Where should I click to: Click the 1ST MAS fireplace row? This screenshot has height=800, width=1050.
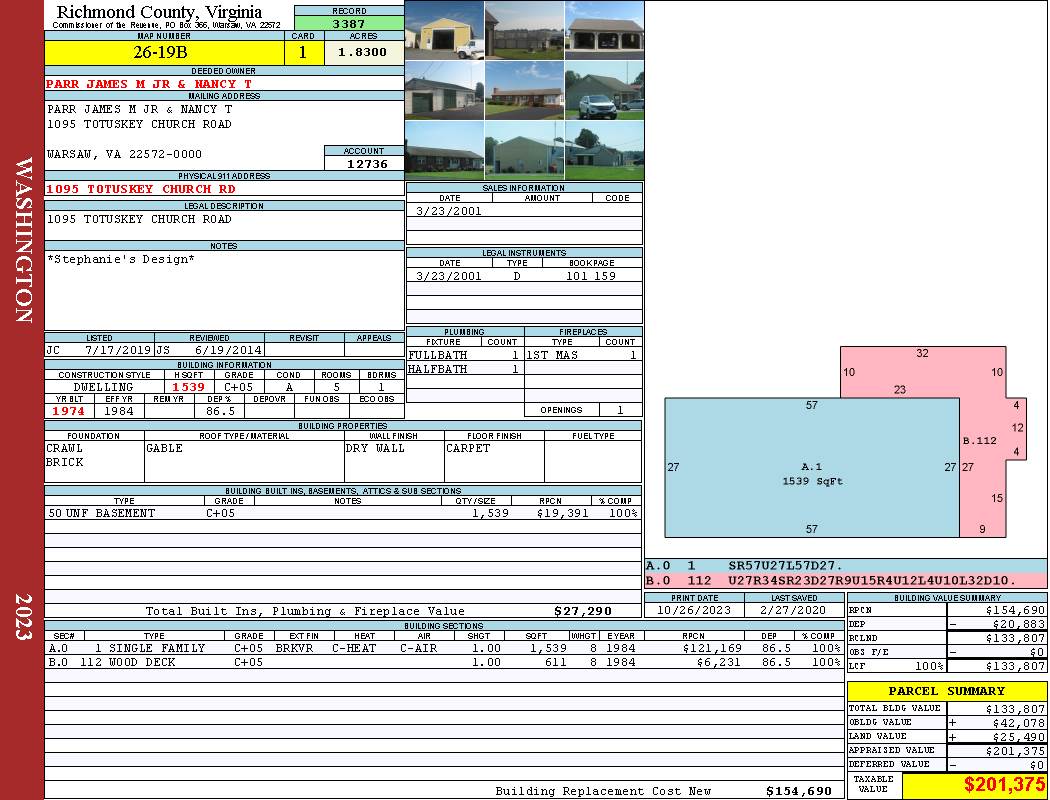[x=583, y=355]
